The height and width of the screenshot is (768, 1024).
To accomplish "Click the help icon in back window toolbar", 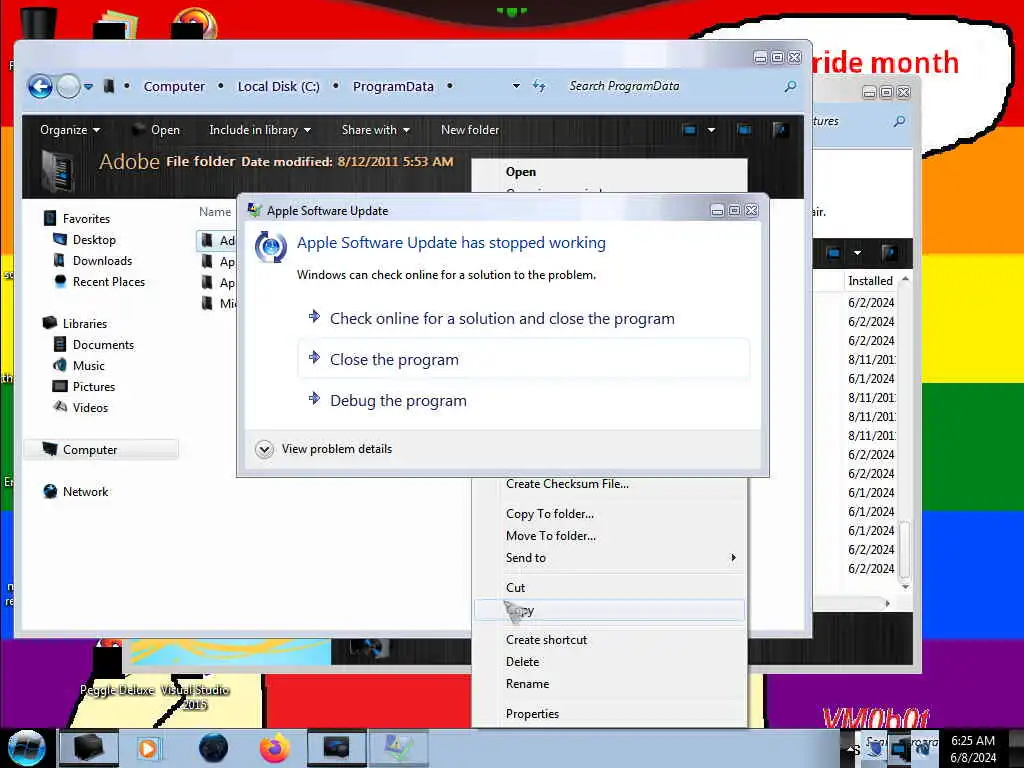I will (x=889, y=253).
